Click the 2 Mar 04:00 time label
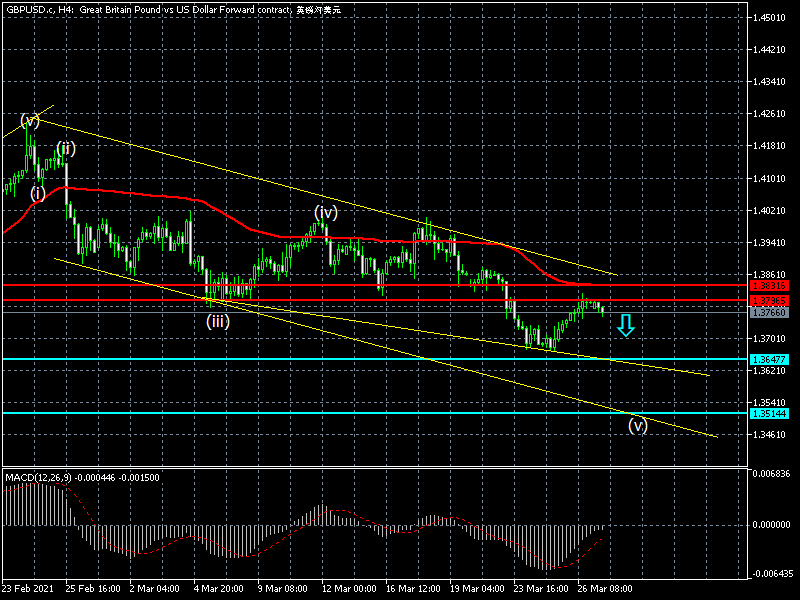Screen dimensions: 800x600 pyautogui.click(x=155, y=589)
